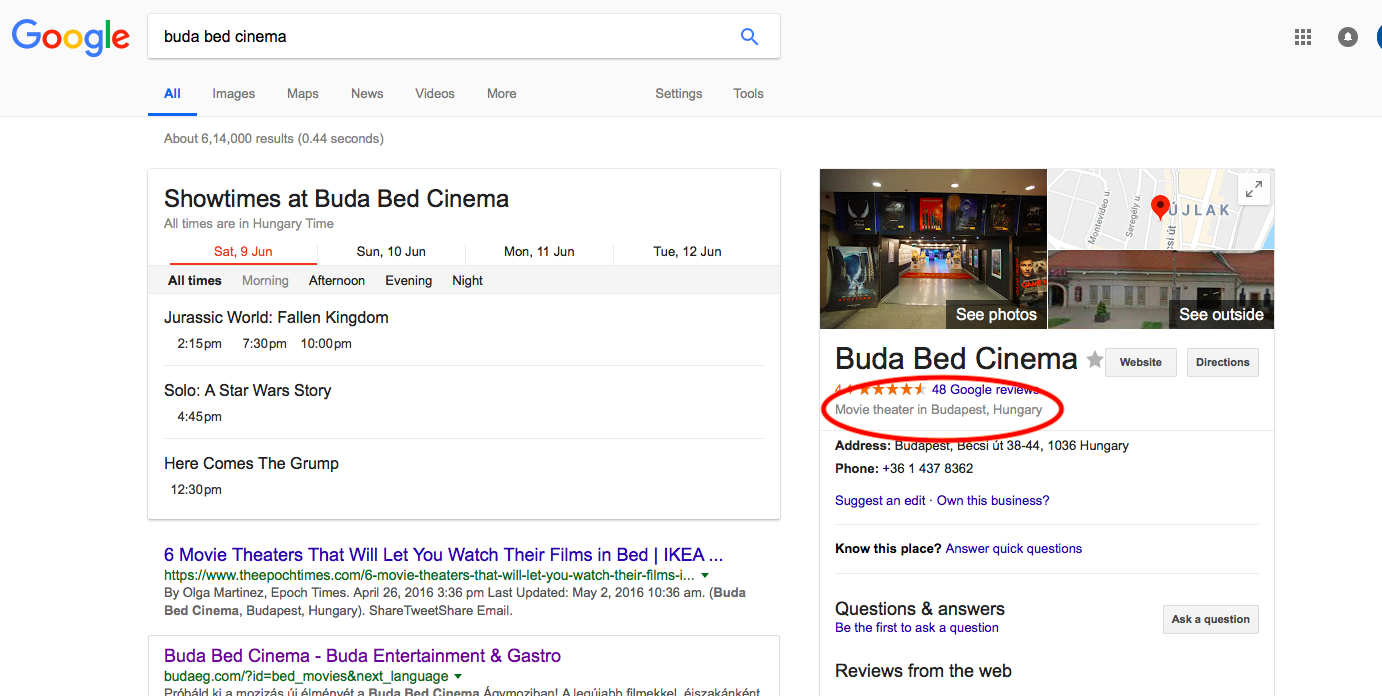Click Own this business? link
The height and width of the screenshot is (696, 1382).
click(993, 500)
